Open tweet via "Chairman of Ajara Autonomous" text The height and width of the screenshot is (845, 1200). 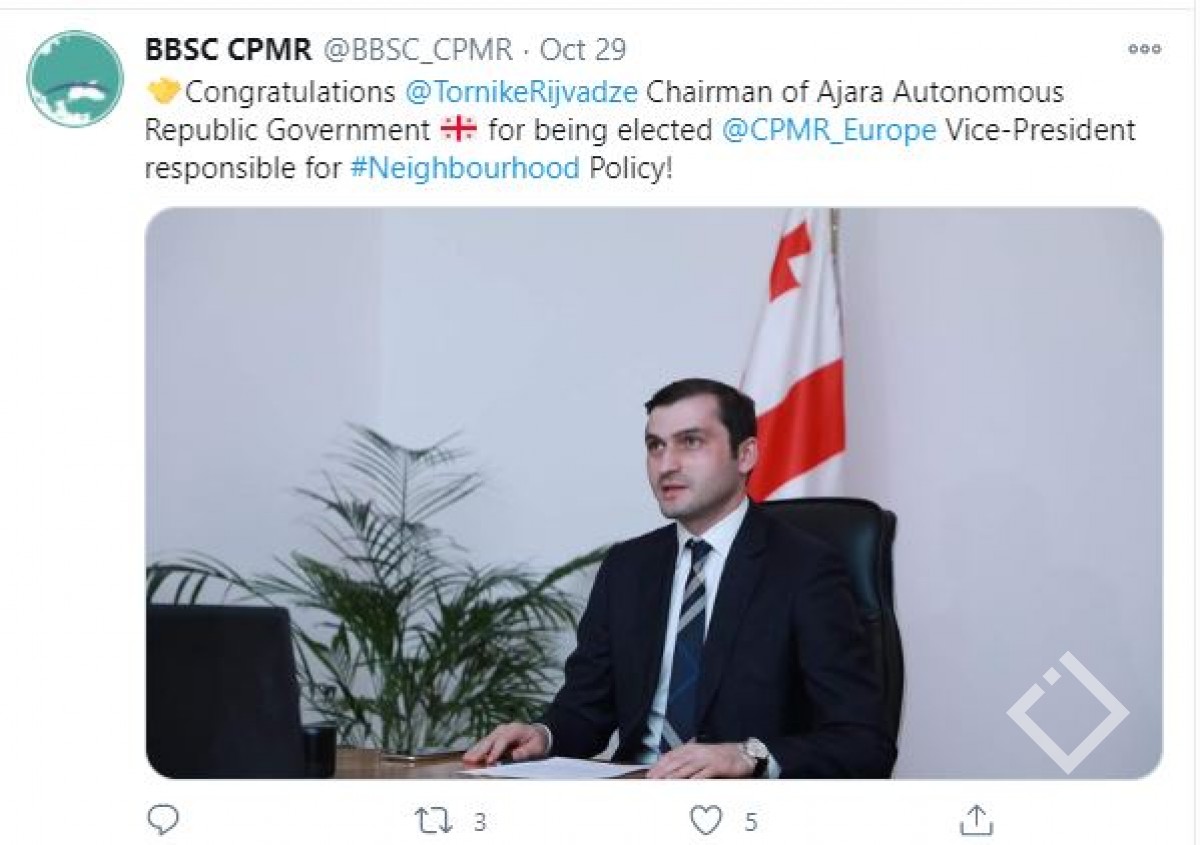[855, 93]
